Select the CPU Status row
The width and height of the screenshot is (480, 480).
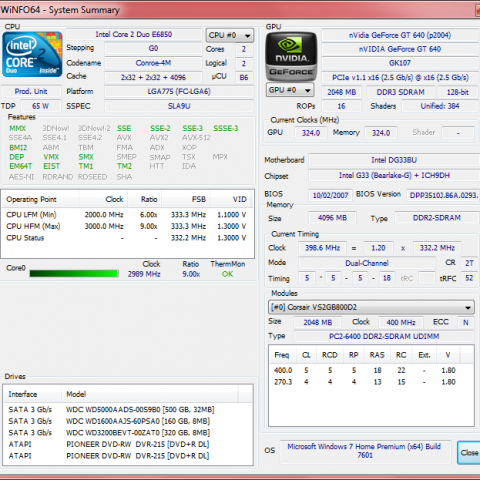pos(127,238)
